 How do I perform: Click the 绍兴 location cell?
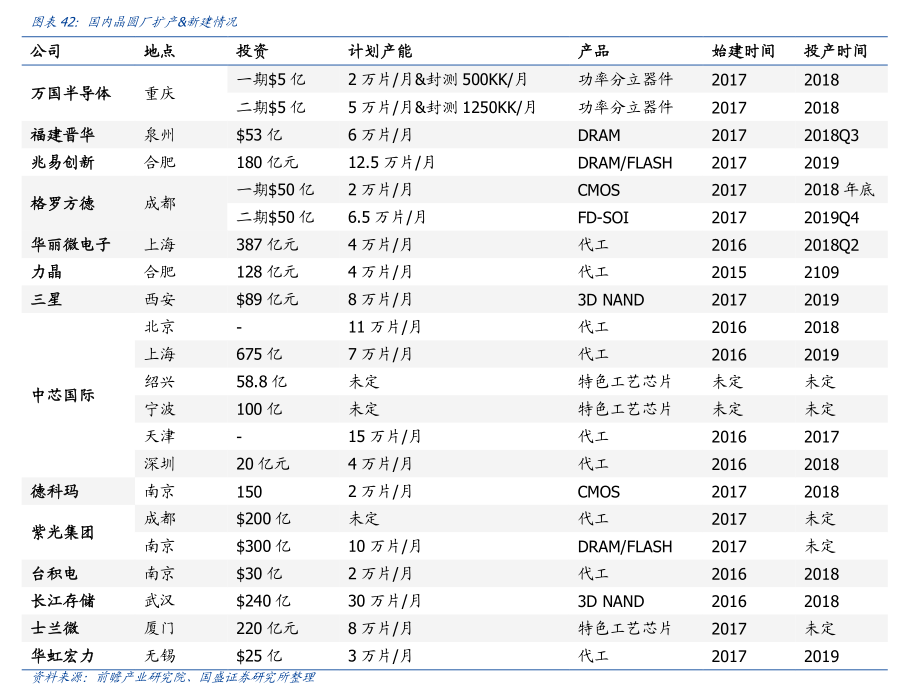tap(159, 381)
